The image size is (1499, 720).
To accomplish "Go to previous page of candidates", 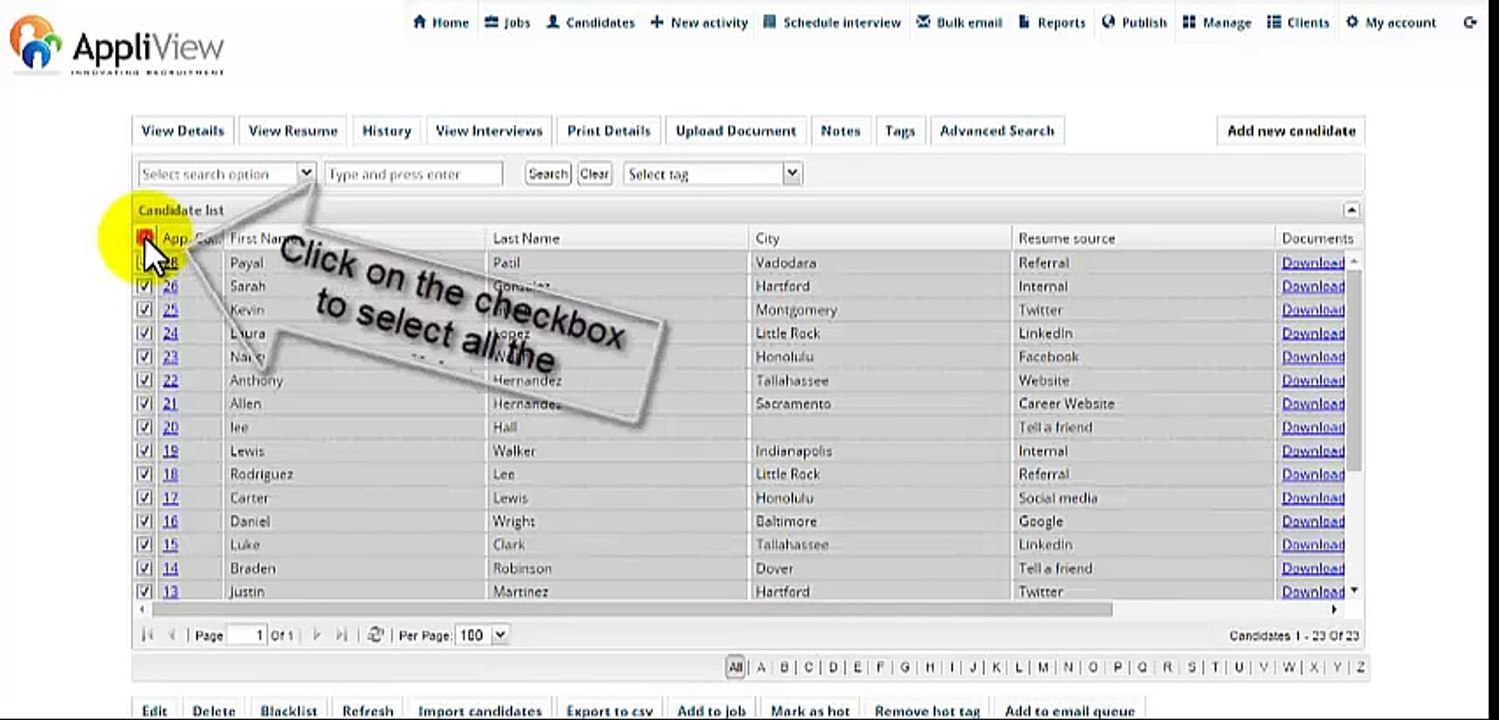I will click(172, 635).
